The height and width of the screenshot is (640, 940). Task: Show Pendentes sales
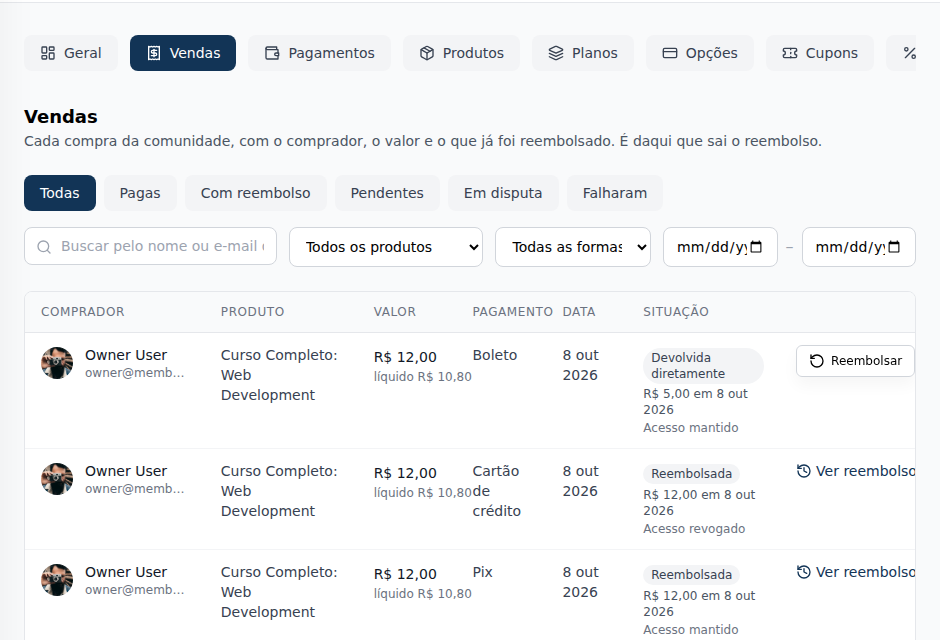[387, 193]
